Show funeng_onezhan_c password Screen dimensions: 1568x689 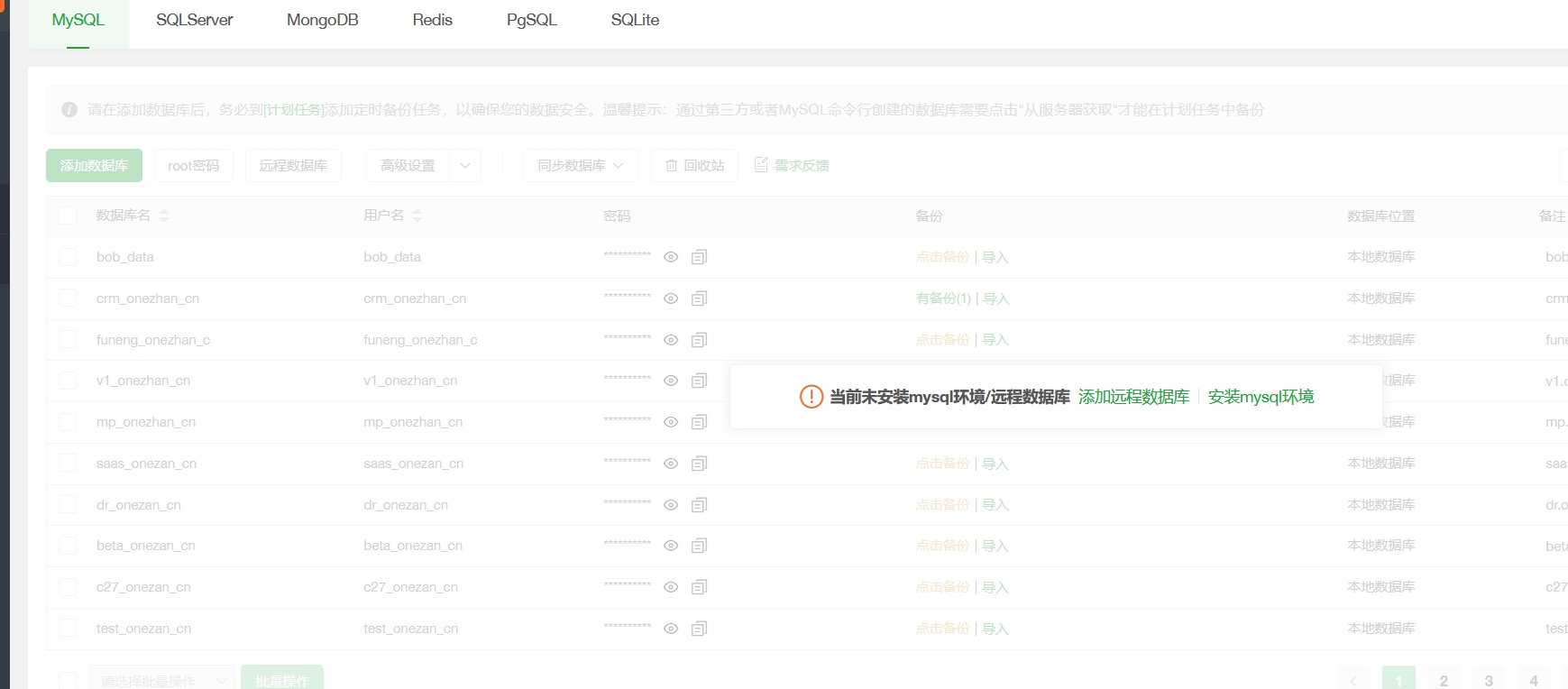point(671,340)
